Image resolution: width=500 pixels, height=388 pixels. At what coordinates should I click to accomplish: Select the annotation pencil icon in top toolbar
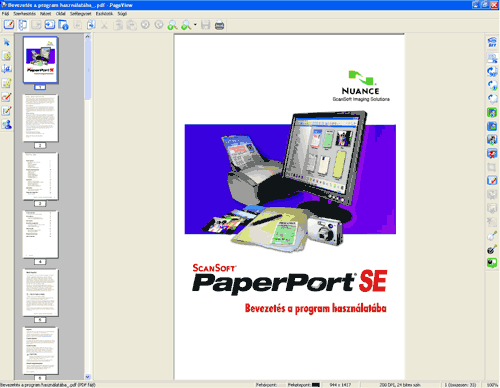pos(9,25)
